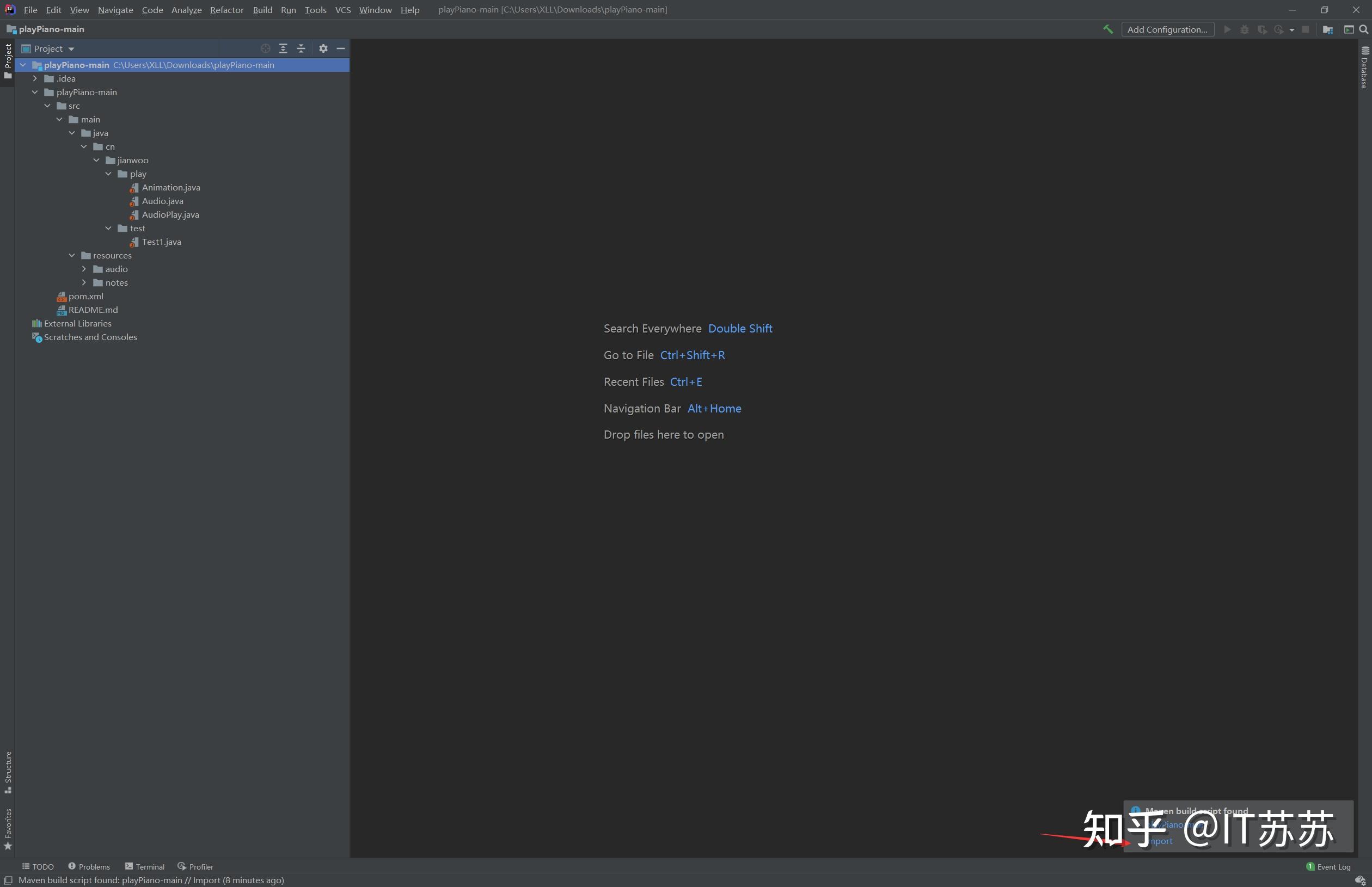Click the Add Configuration button

[1167, 29]
